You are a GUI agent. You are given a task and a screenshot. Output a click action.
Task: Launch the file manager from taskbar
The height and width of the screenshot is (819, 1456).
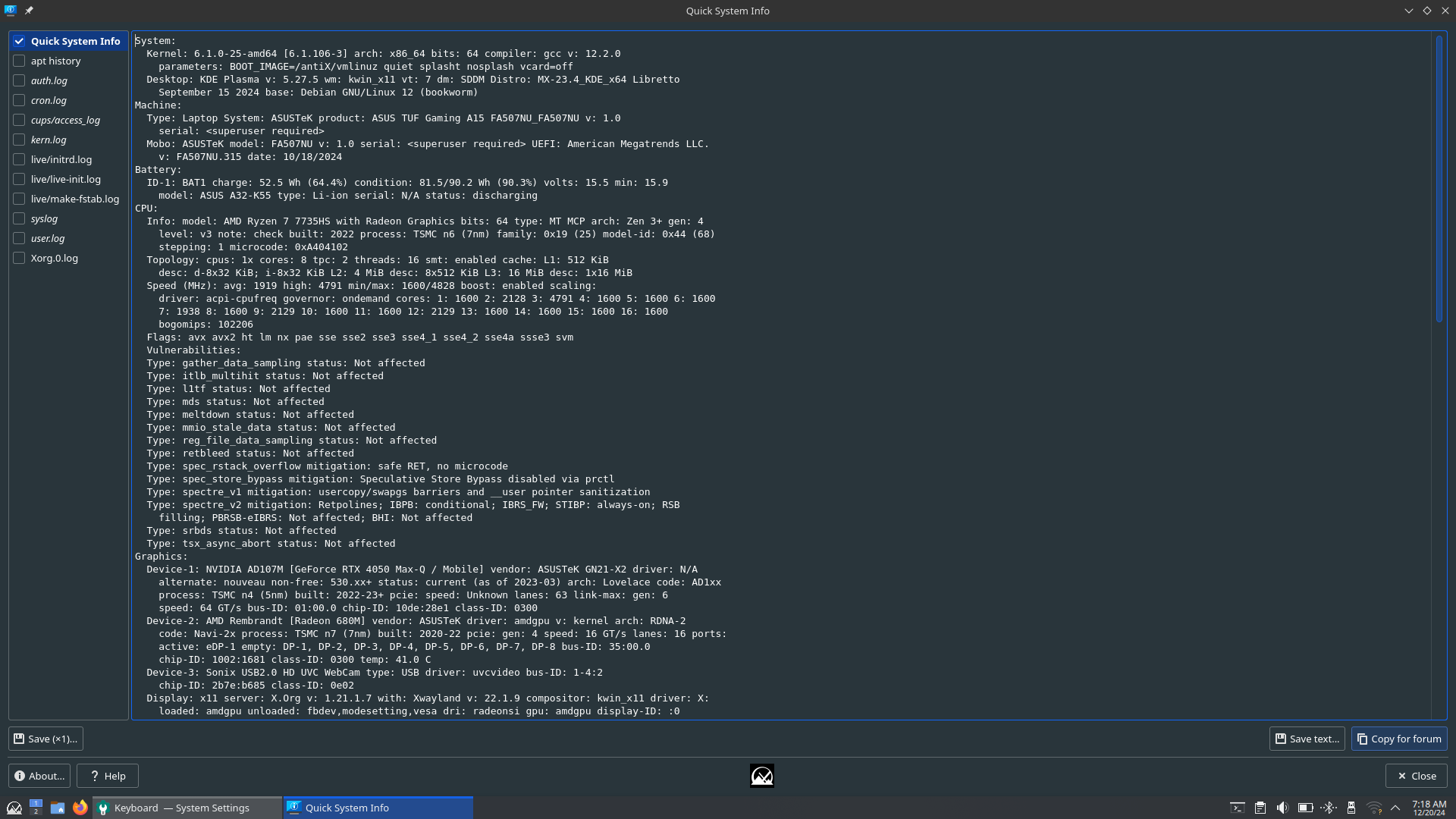58,808
